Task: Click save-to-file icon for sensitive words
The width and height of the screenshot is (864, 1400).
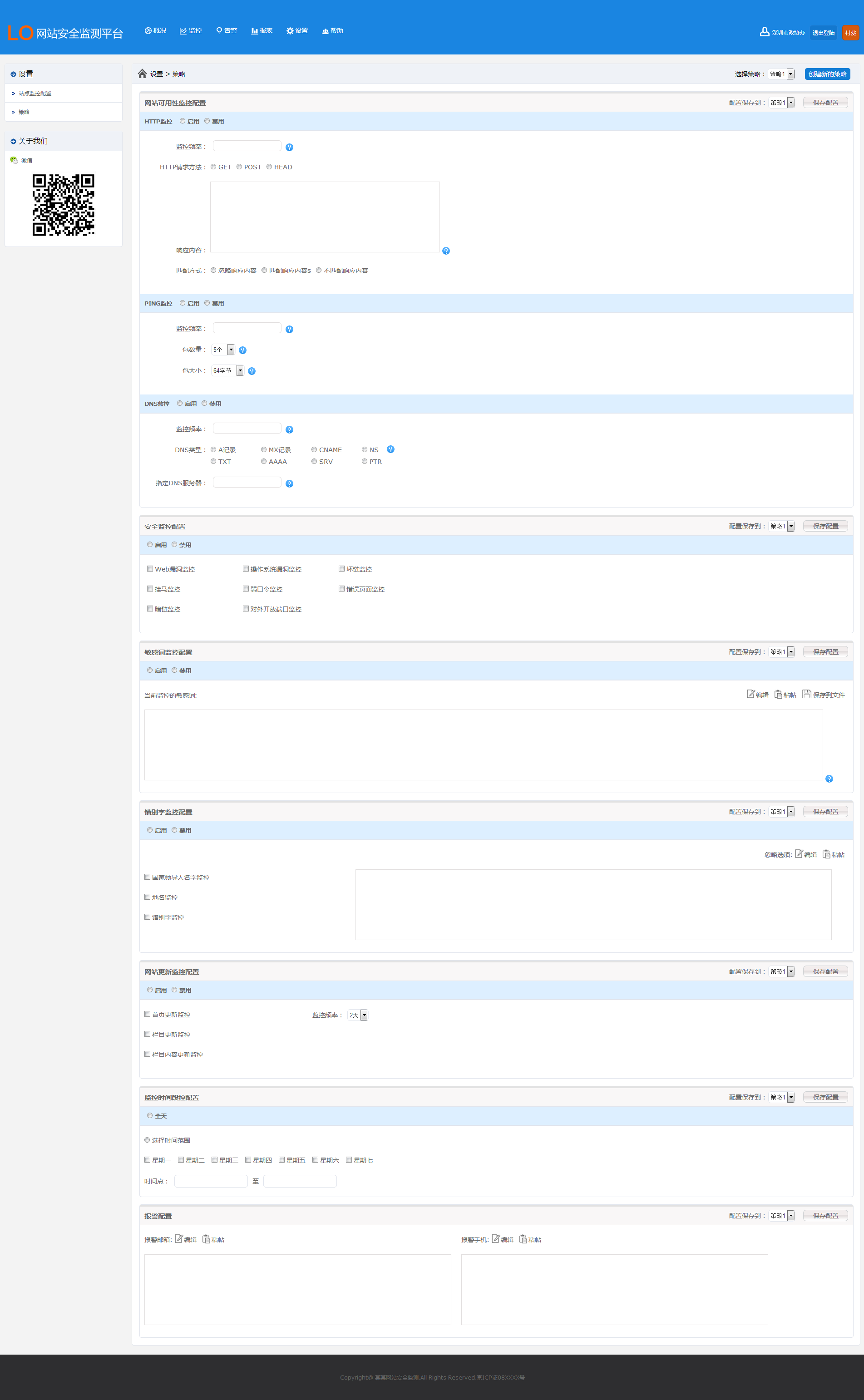Action: pos(806,694)
